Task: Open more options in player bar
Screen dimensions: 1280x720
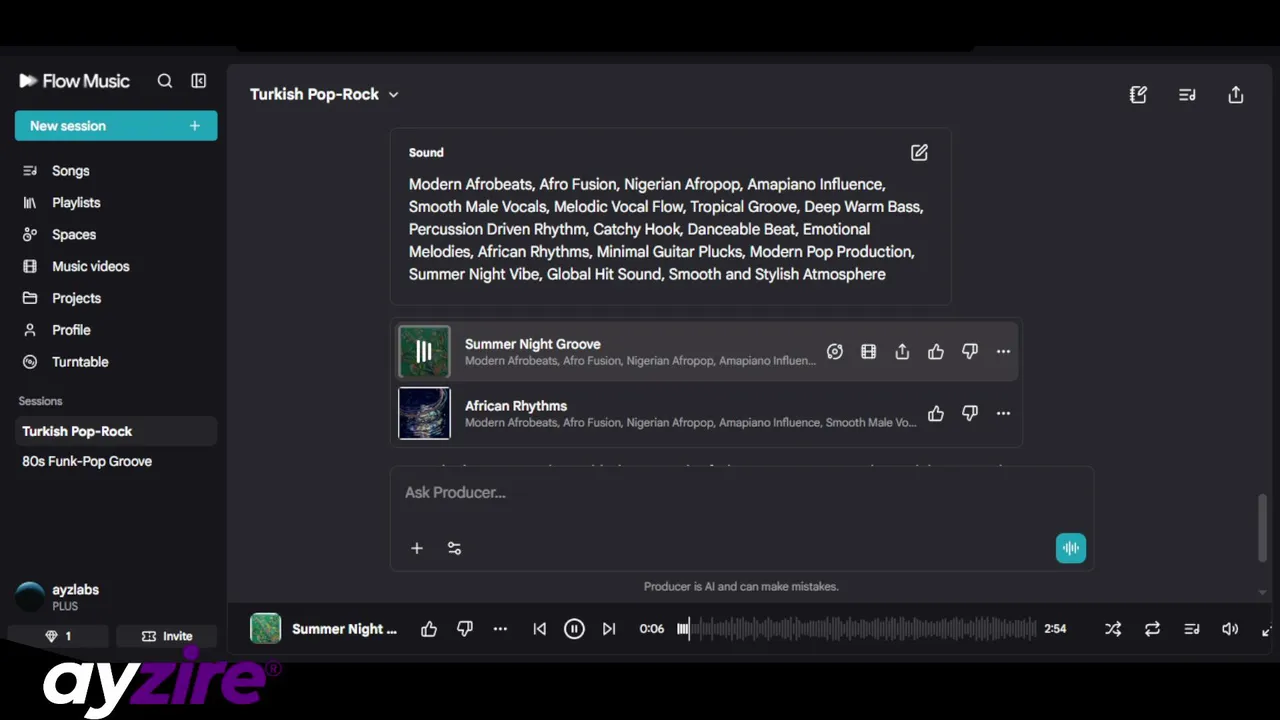Action: (500, 629)
